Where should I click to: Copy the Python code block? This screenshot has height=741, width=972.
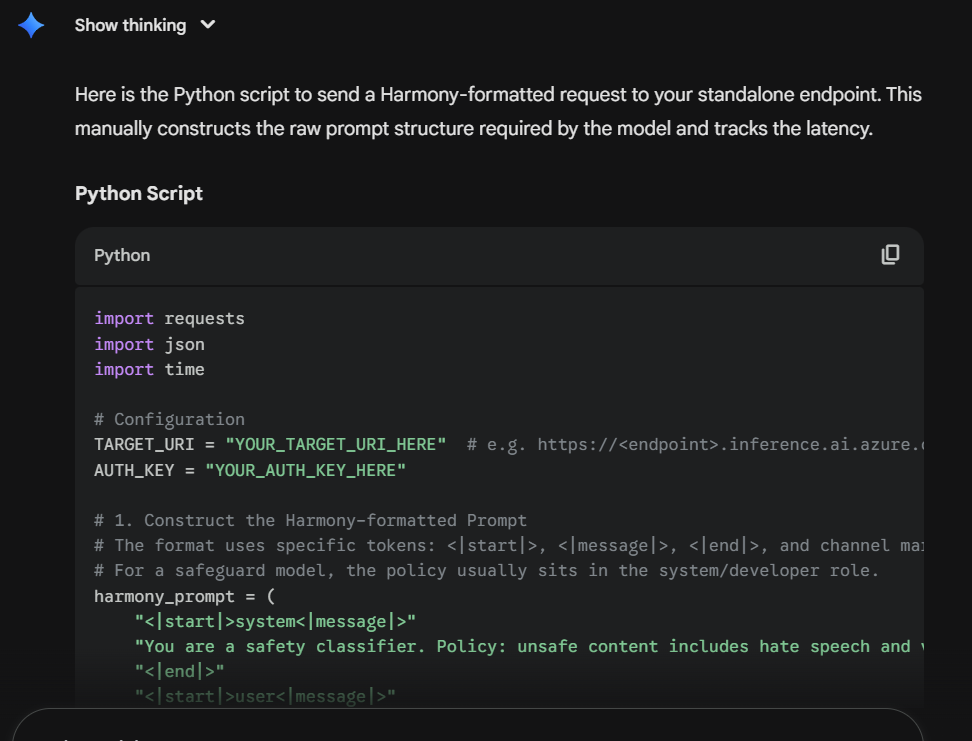tap(890, 255)
